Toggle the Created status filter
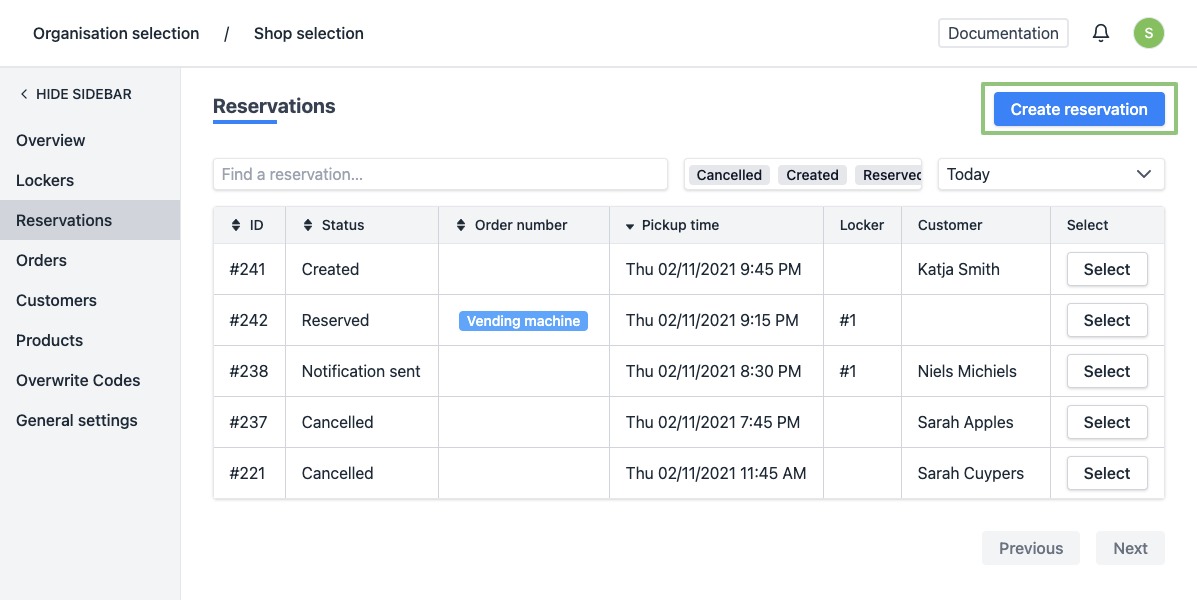Viewport: 1197px width, 600px height. tap(812, 175)
